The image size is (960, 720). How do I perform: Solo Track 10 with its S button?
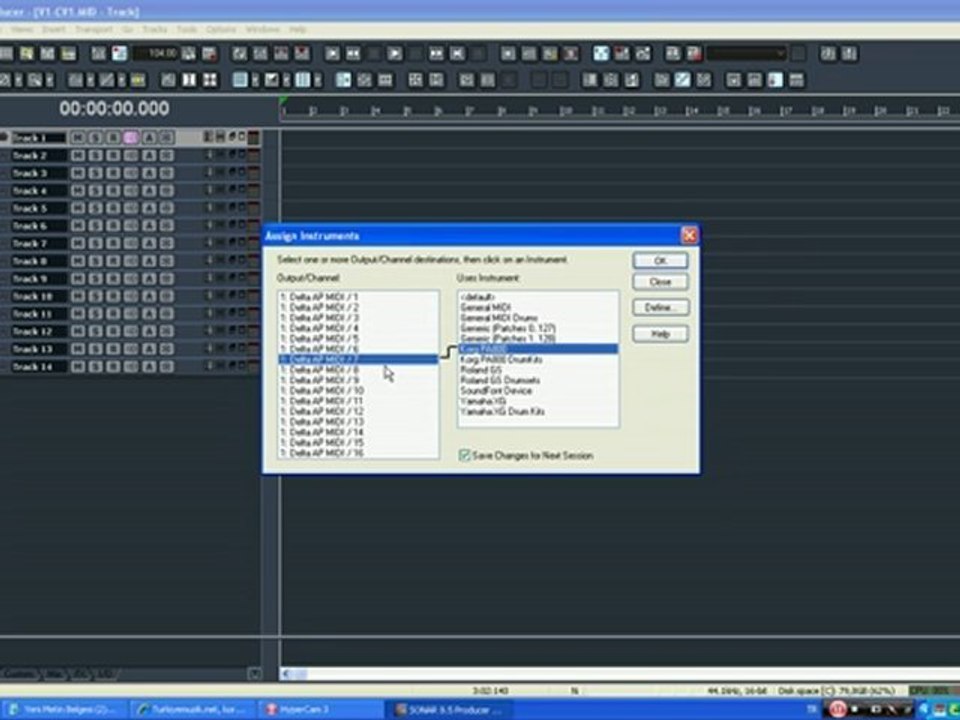tap(96, 296)
